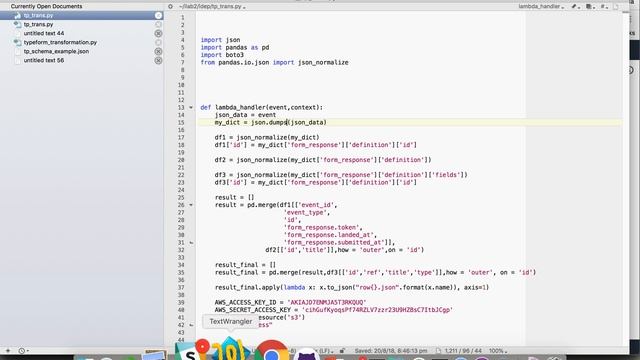The height and width of the screenshot is (360, 640).
Task: Open untitled text 56 in sidebar
Action: (44, 60)
